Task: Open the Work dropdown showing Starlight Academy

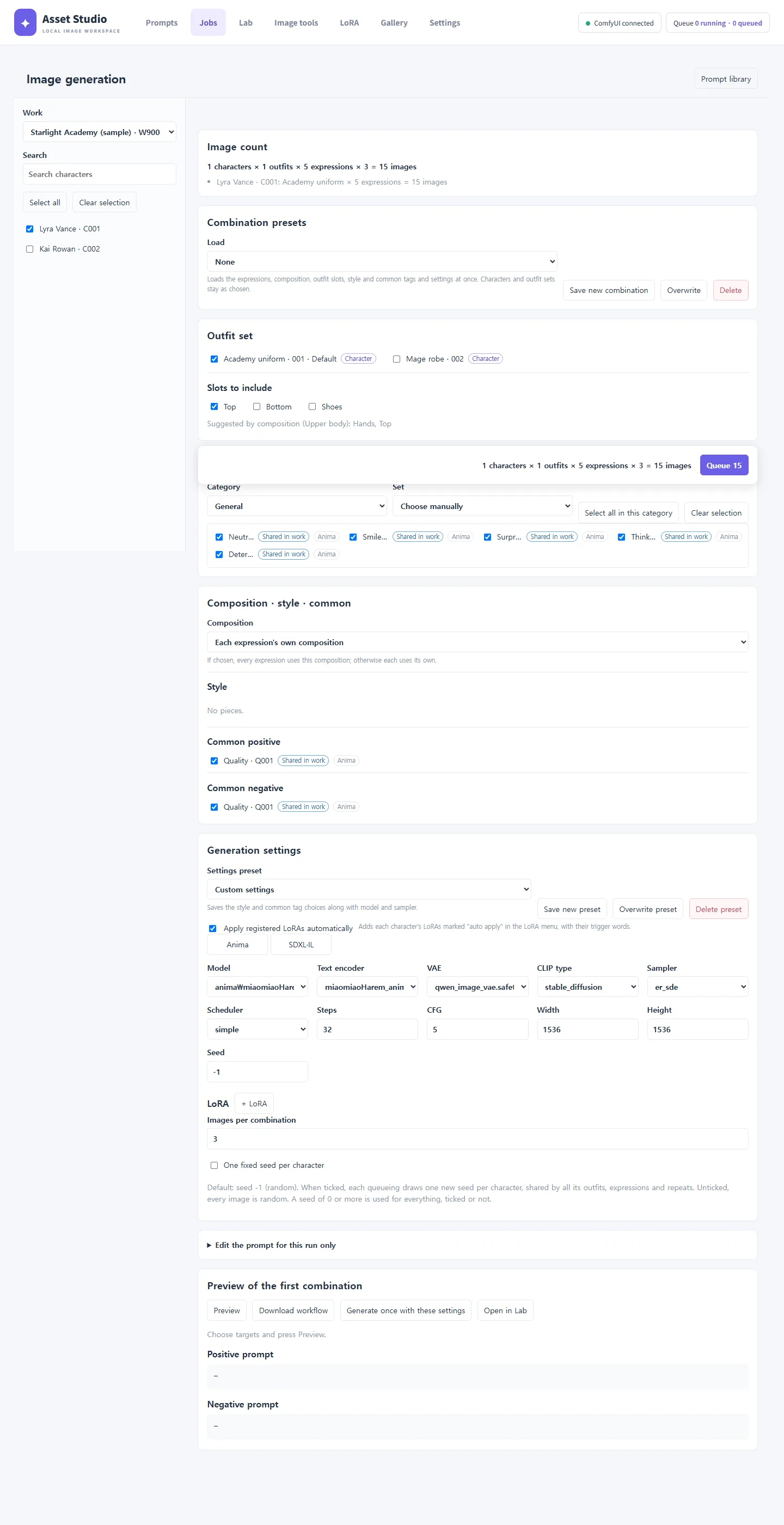Action: pos(100,132)
